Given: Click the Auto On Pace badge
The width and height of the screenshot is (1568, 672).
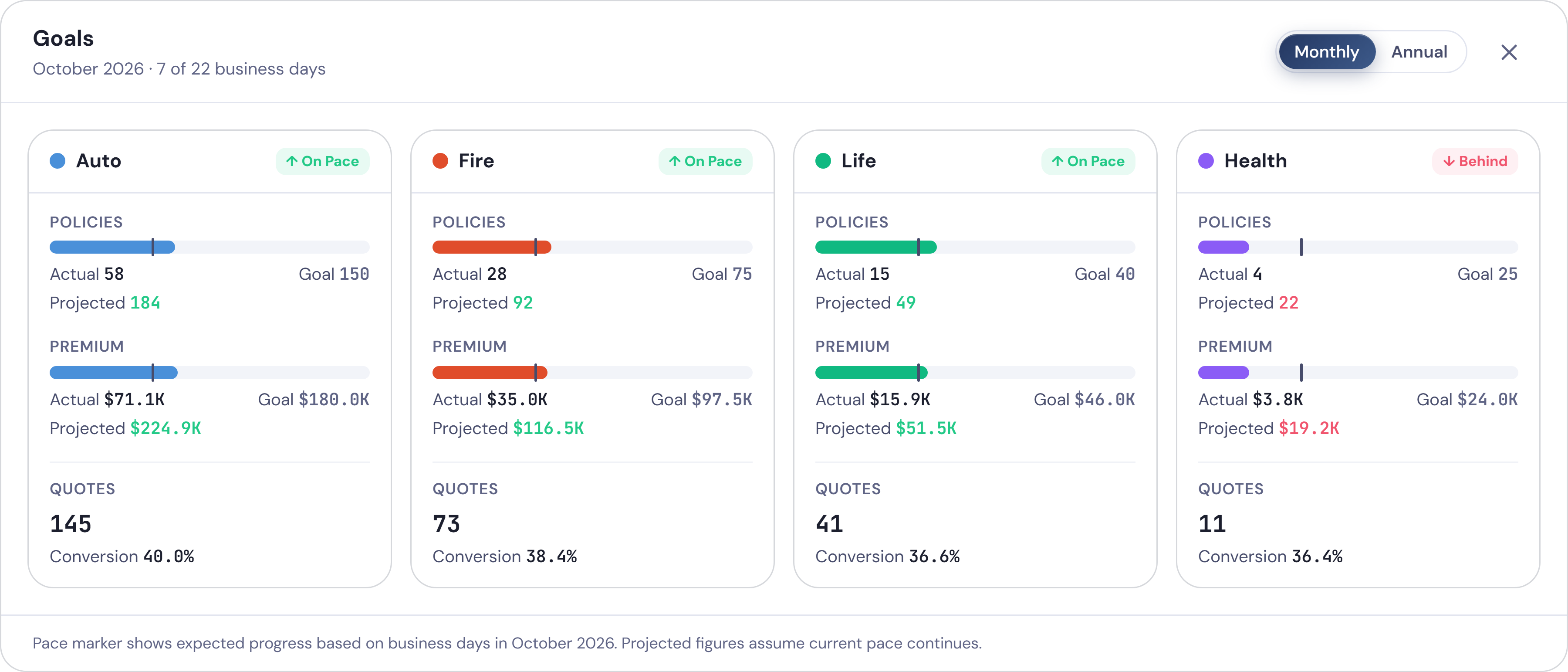Looking at the screenshot, I should [x=323, y=161].
